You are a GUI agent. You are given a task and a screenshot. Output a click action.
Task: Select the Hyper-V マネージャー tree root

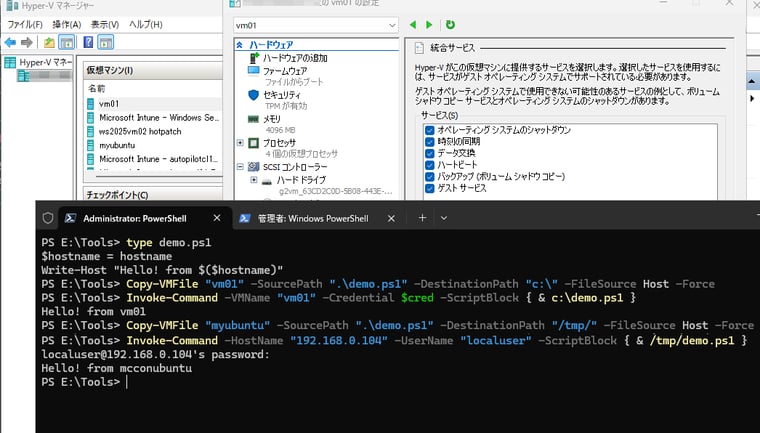click(x=38, y=63)
